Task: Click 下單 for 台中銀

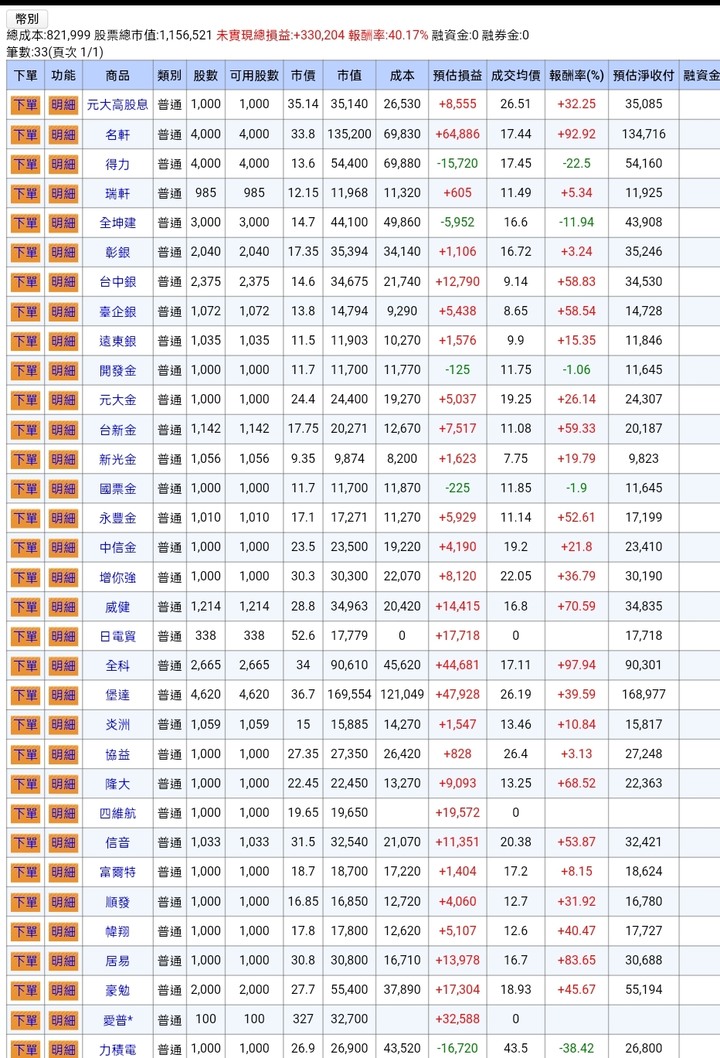Action: coord(26,282)
